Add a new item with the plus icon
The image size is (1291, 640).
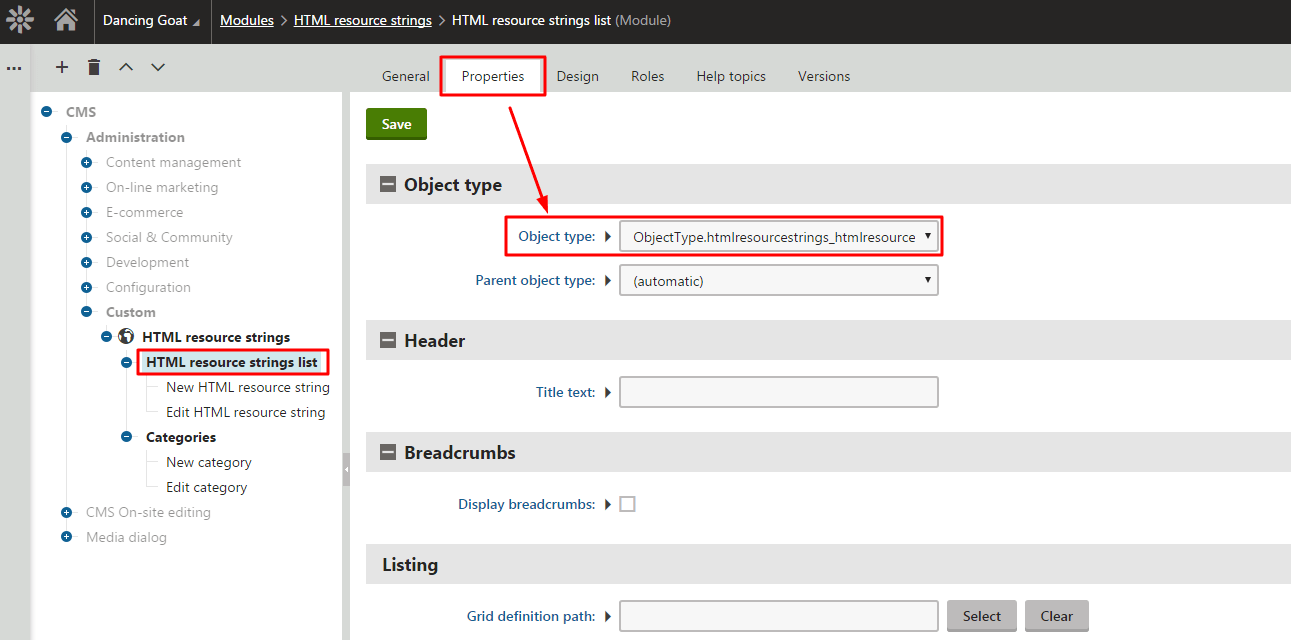point(61,67)
